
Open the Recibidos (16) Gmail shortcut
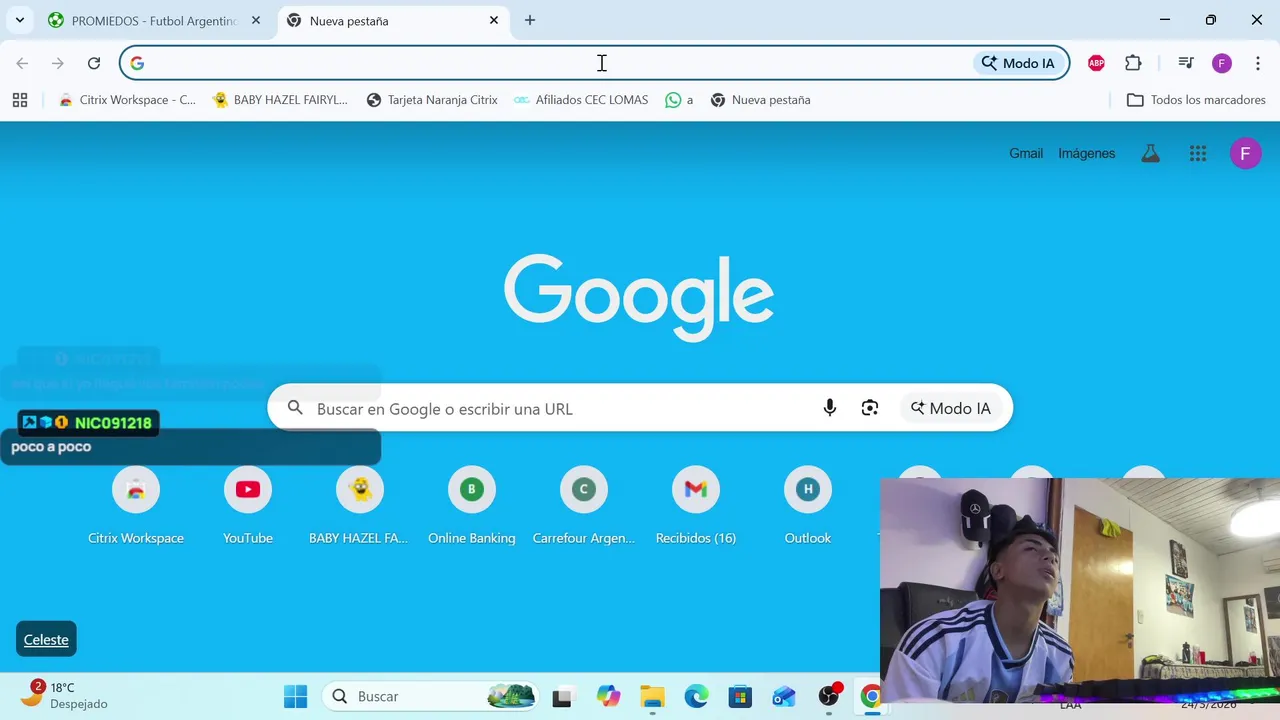(696, 506)
